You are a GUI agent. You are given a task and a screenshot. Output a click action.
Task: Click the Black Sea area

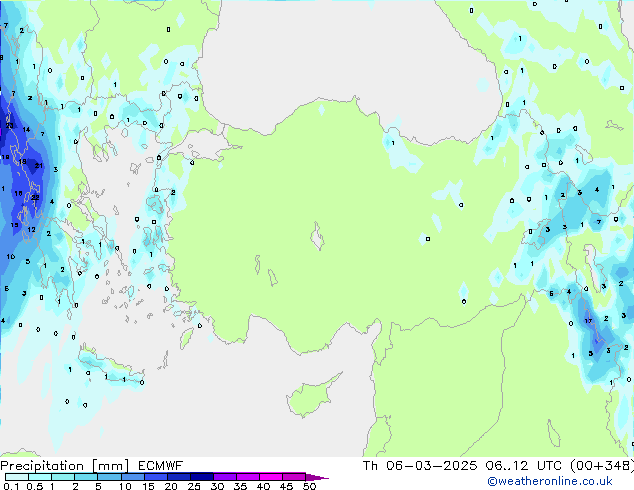point(344,61)
